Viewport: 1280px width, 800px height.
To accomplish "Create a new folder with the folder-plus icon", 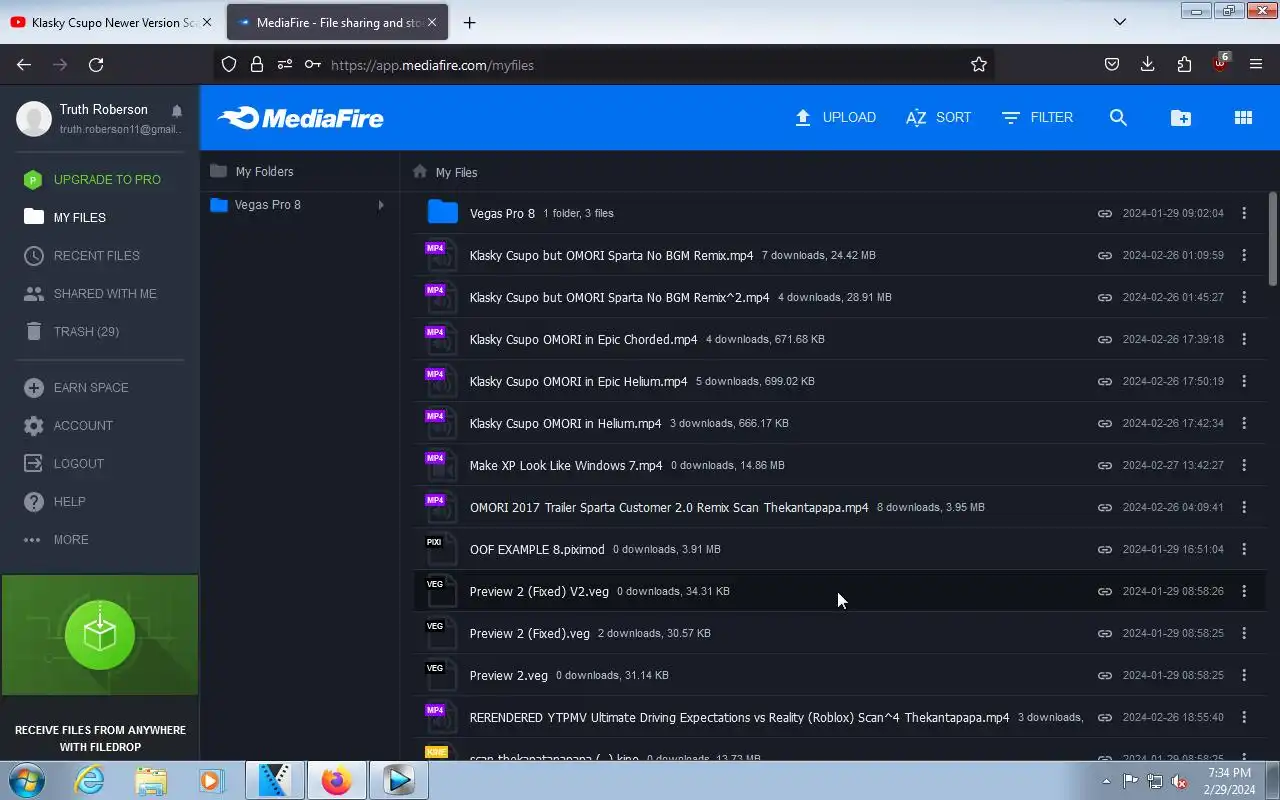I will tap(1181, 118).
